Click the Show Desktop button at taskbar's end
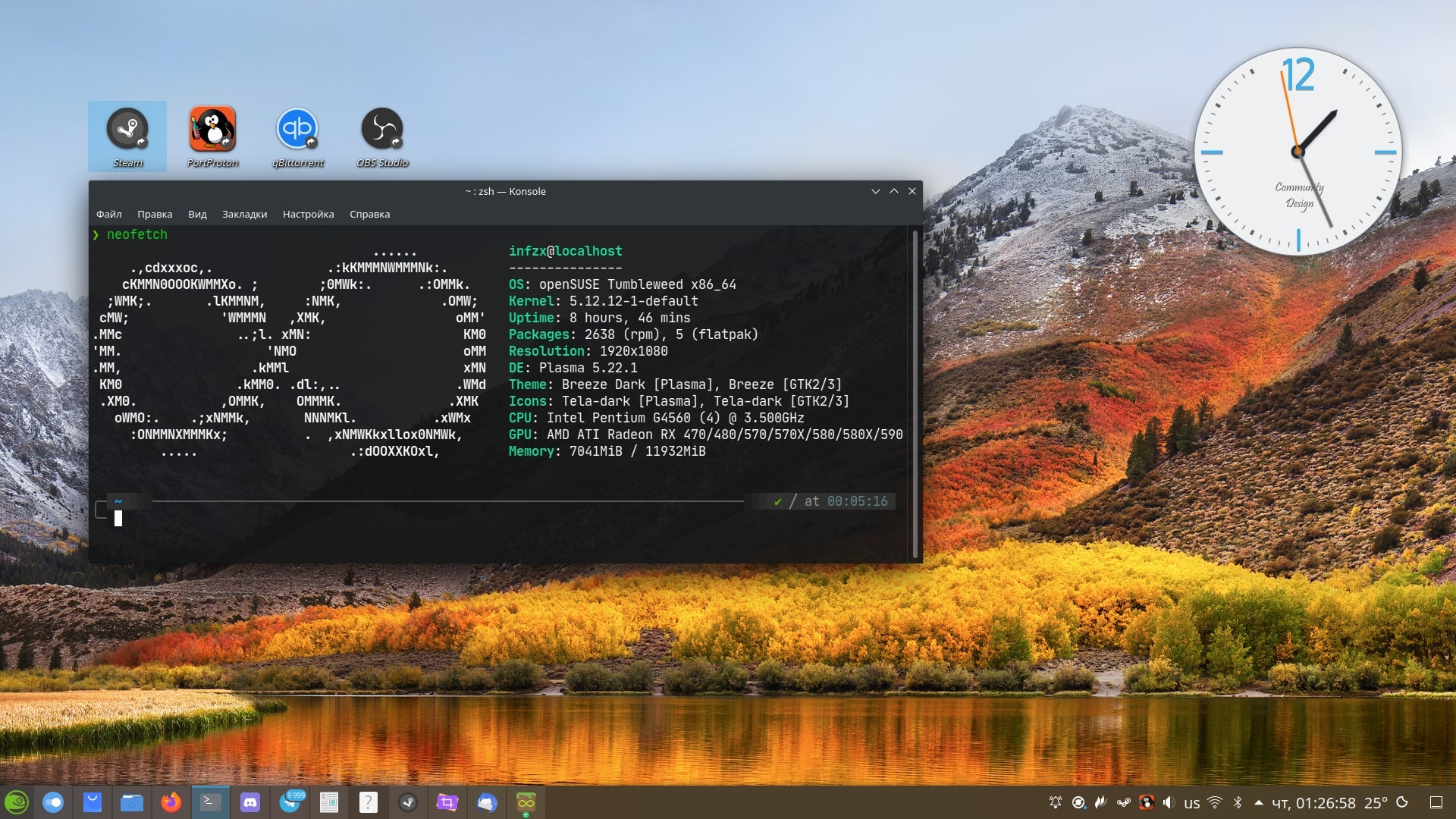 pyautogui.click(x=1439, y=801)
